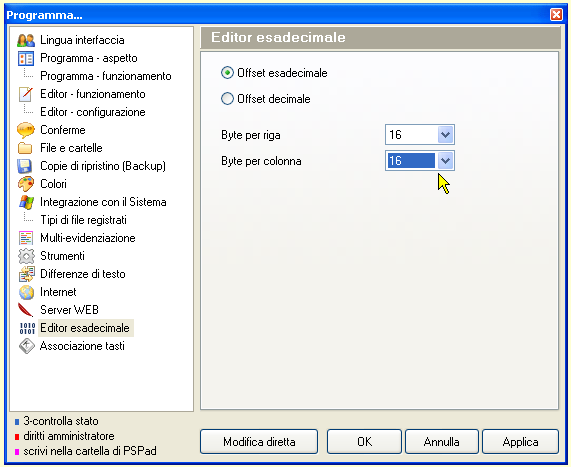Click the Strumenti gear icon

pyautogui.click(x=26, y=256)
